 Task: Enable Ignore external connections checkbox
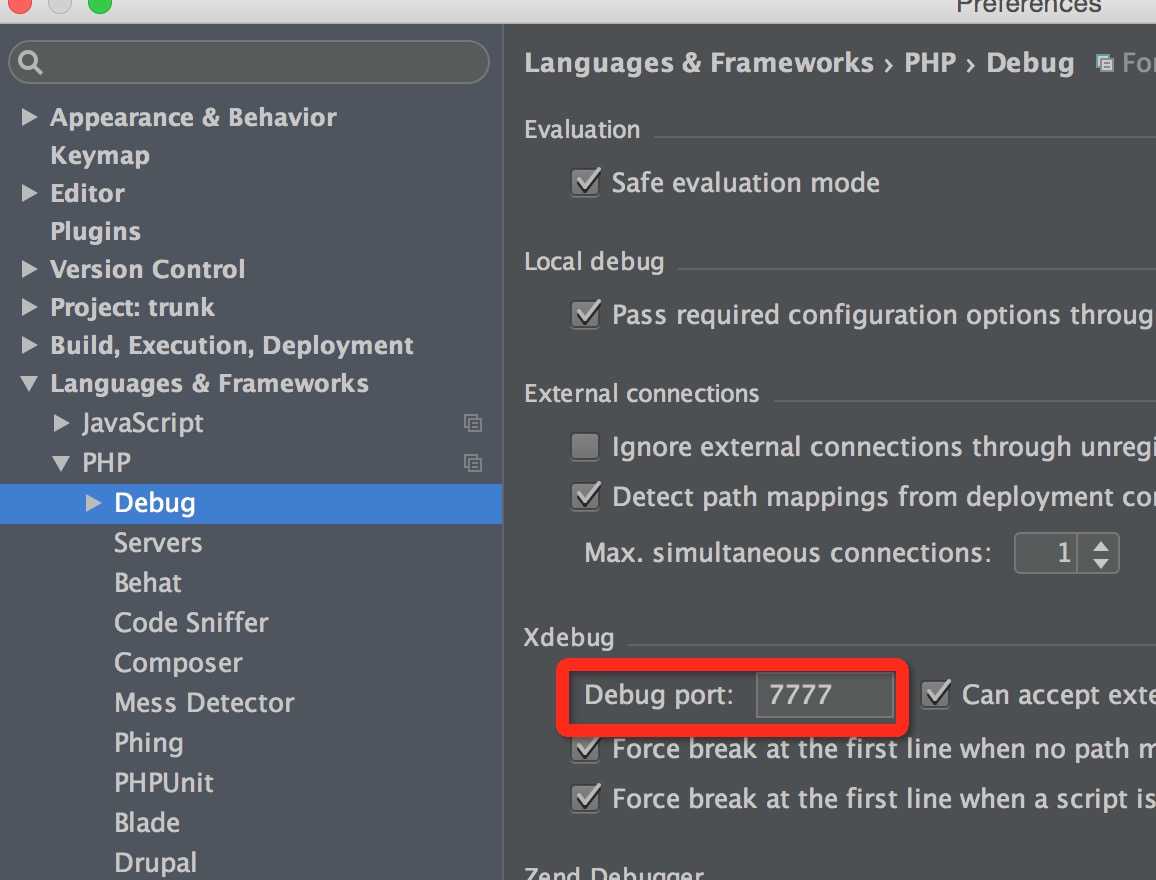[x=585, y=446]
